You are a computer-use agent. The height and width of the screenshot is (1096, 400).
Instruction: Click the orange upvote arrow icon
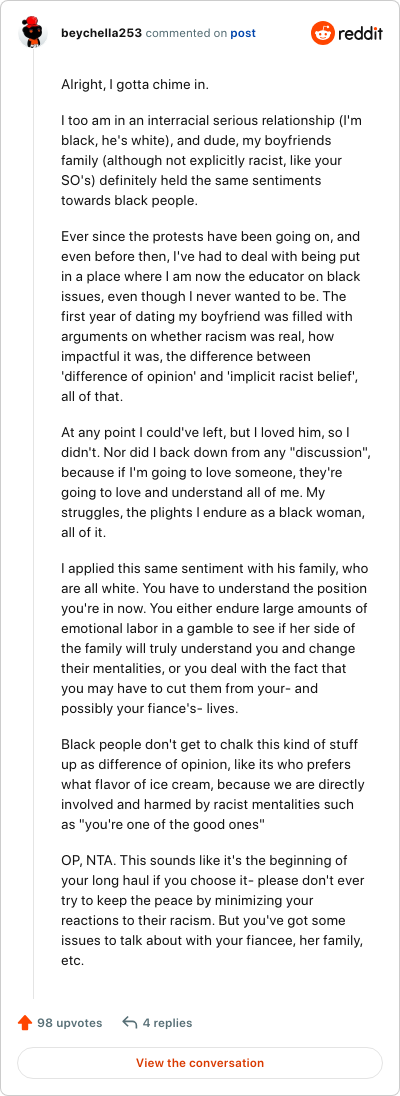coord(25,1023)
